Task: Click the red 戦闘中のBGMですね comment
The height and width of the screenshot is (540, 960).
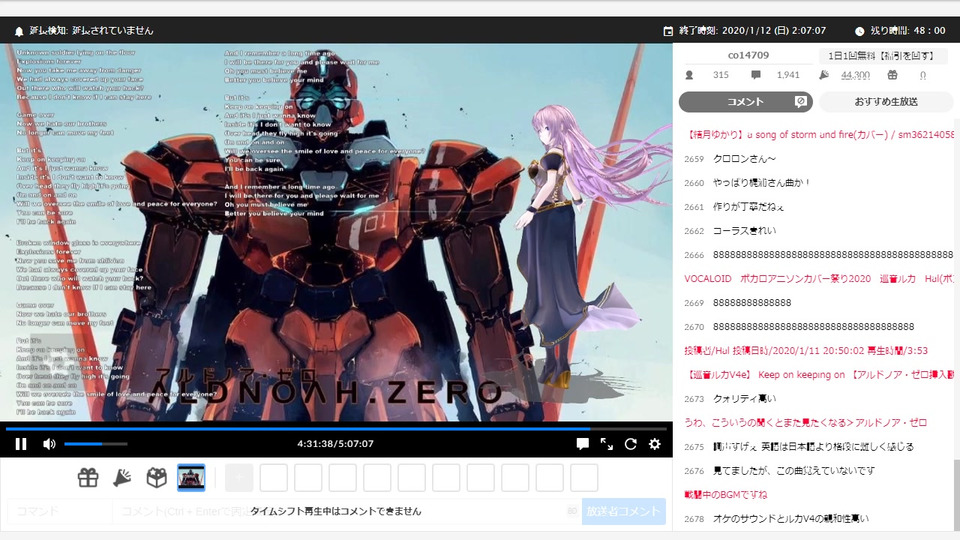Action: click(x=726, y=495)
